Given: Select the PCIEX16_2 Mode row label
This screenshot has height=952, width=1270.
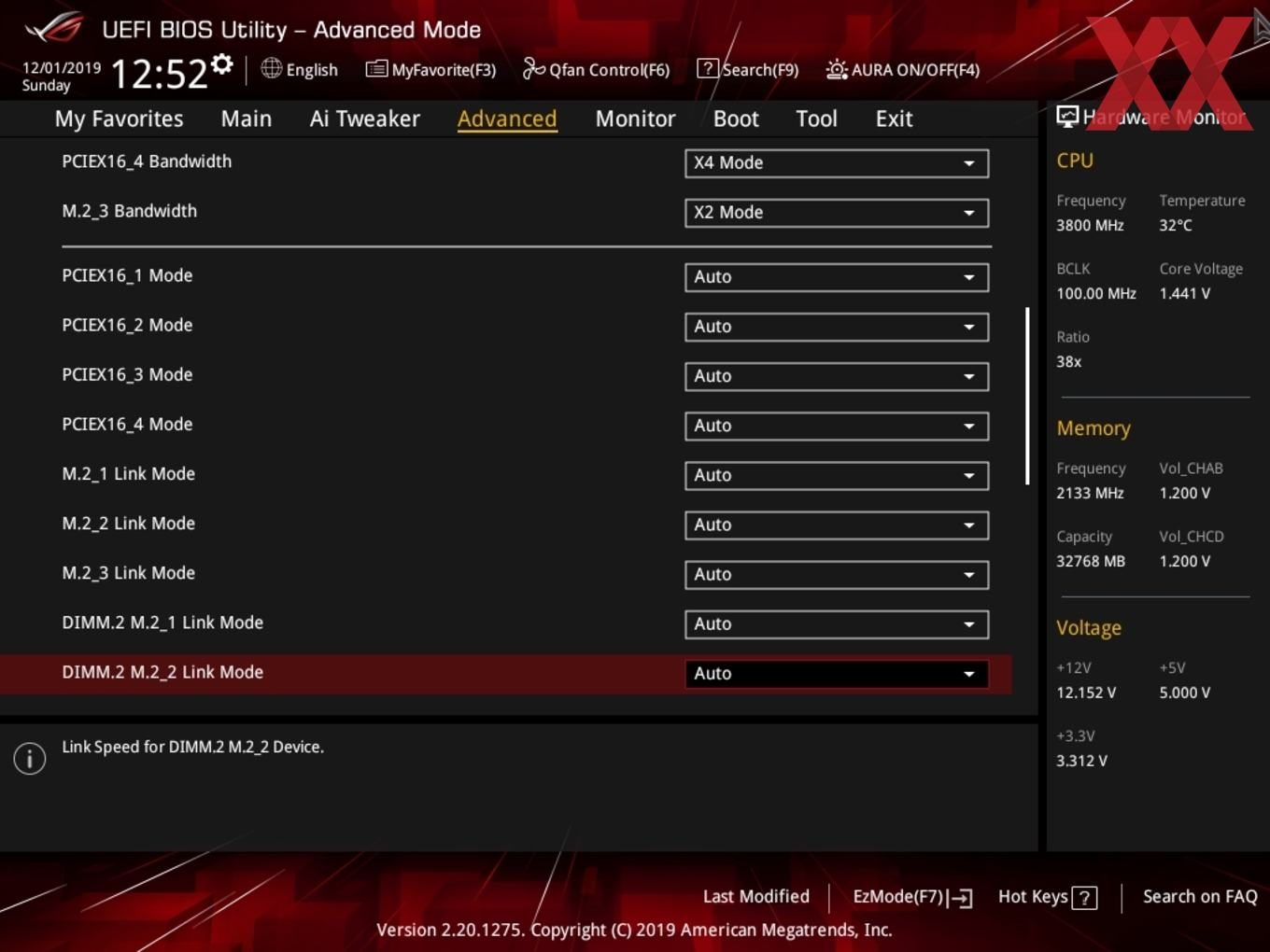Looking at the screenshot, I should (127, 325).
